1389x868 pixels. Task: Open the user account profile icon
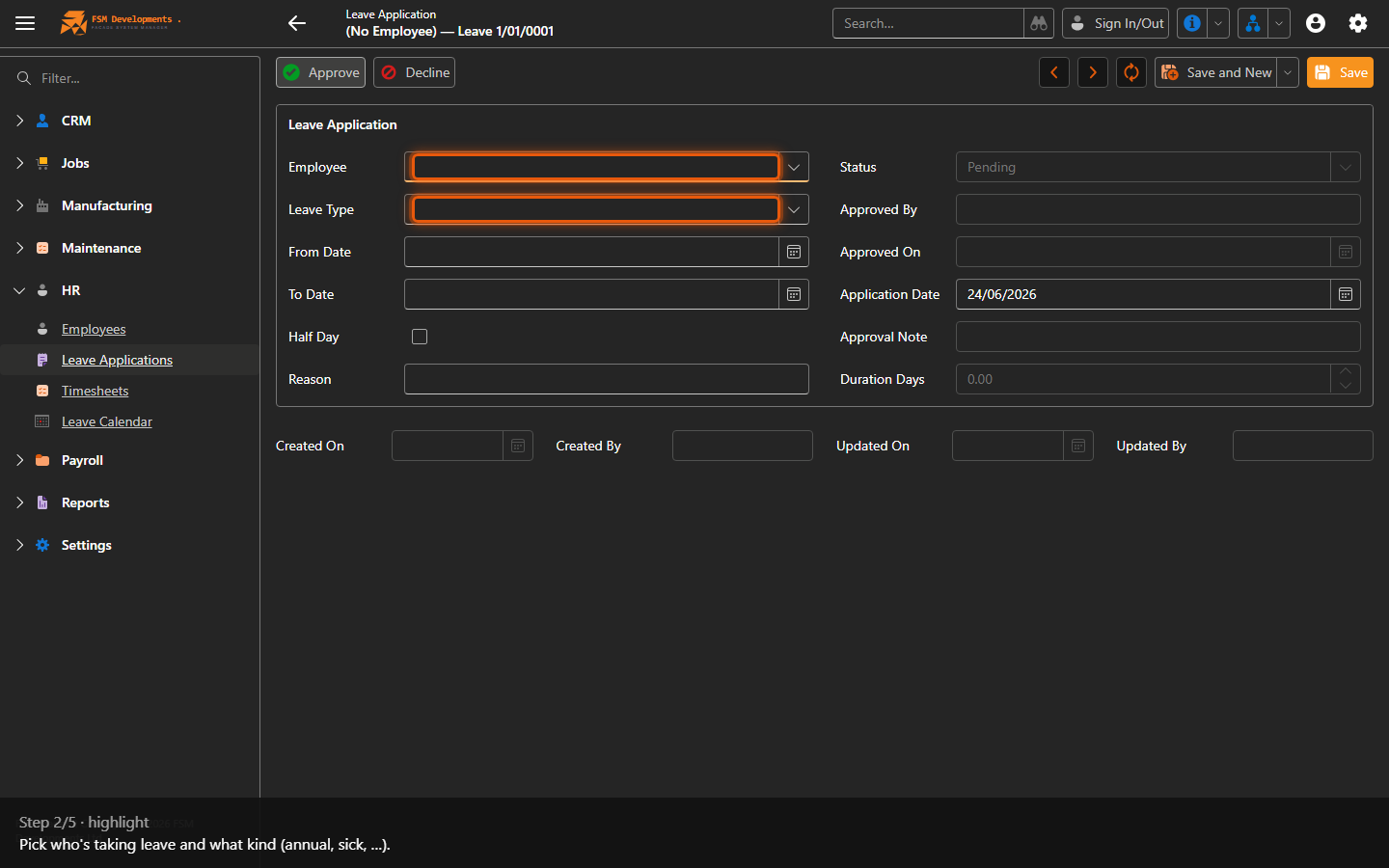[1316, 23]
